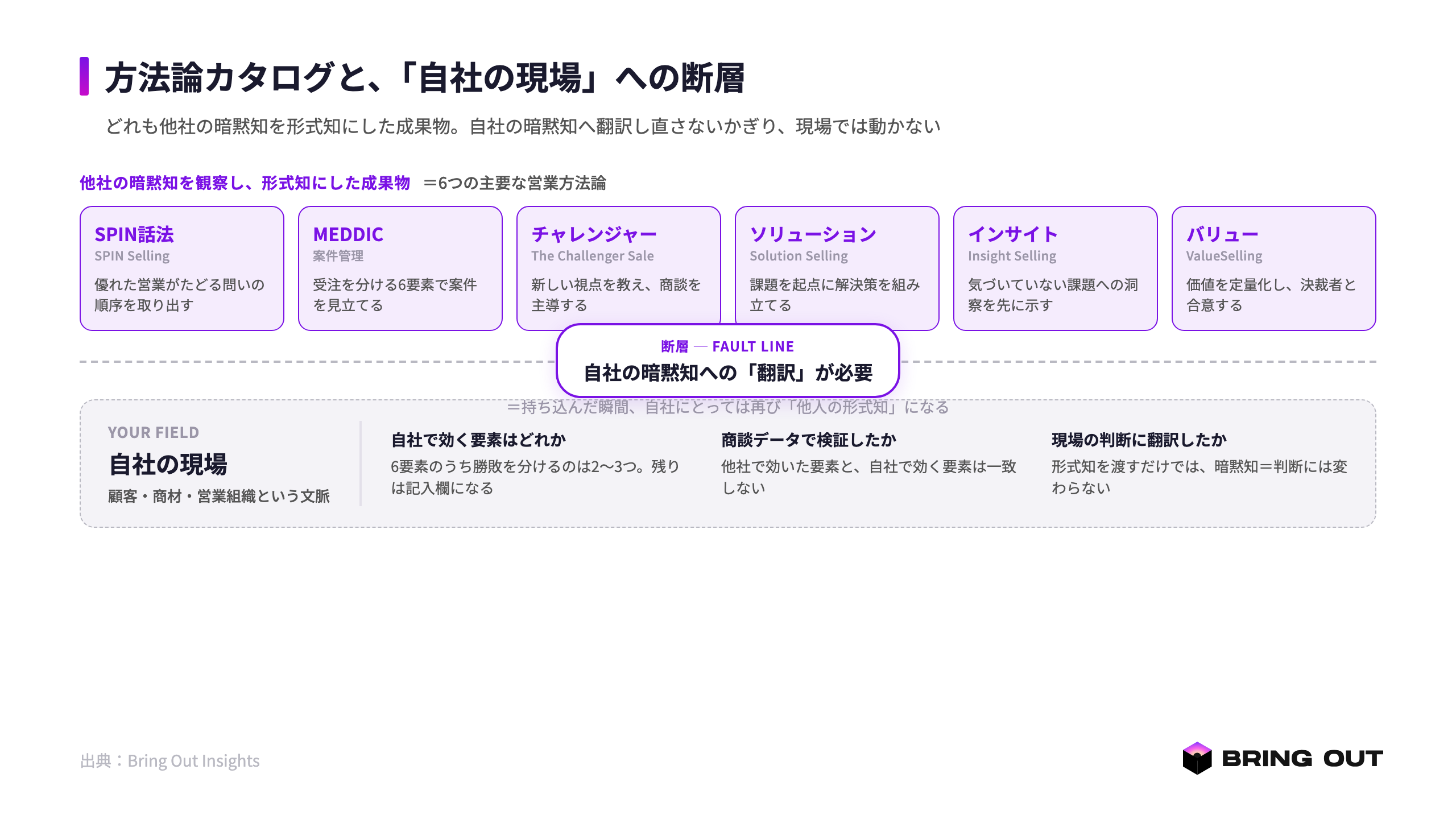Click description 新しい視点を教え、商談を
This screenshot has width=1456, height=819.
[616, 295]
